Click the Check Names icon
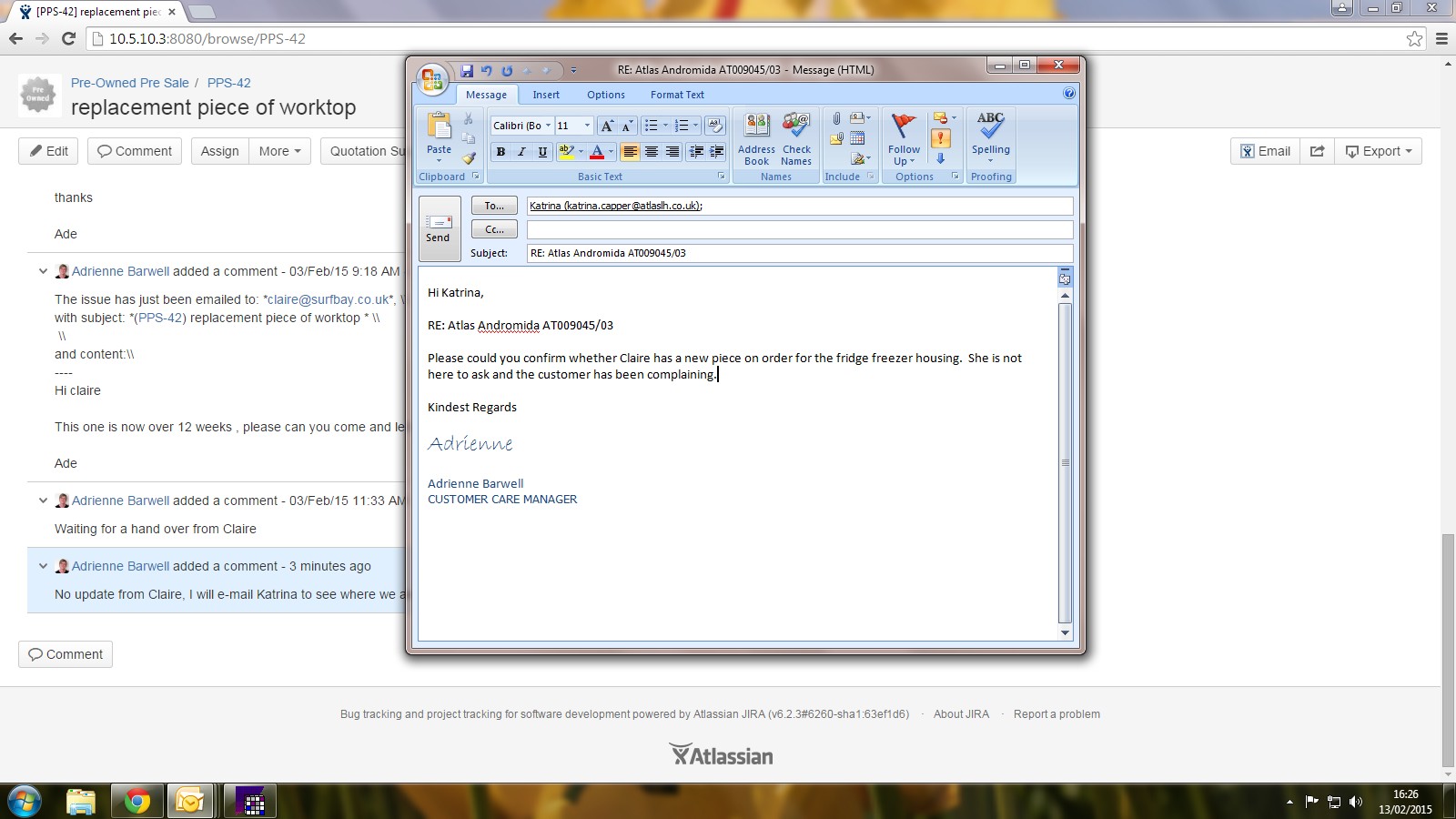Screen dimensions: 1456x819 tap(796, 137)
